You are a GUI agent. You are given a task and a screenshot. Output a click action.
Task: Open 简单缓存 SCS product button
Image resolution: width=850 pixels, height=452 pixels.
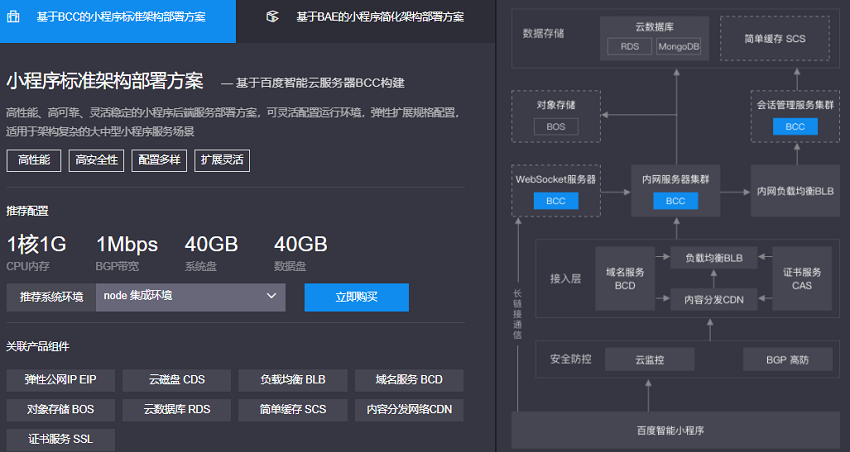[x=293, y=410]
